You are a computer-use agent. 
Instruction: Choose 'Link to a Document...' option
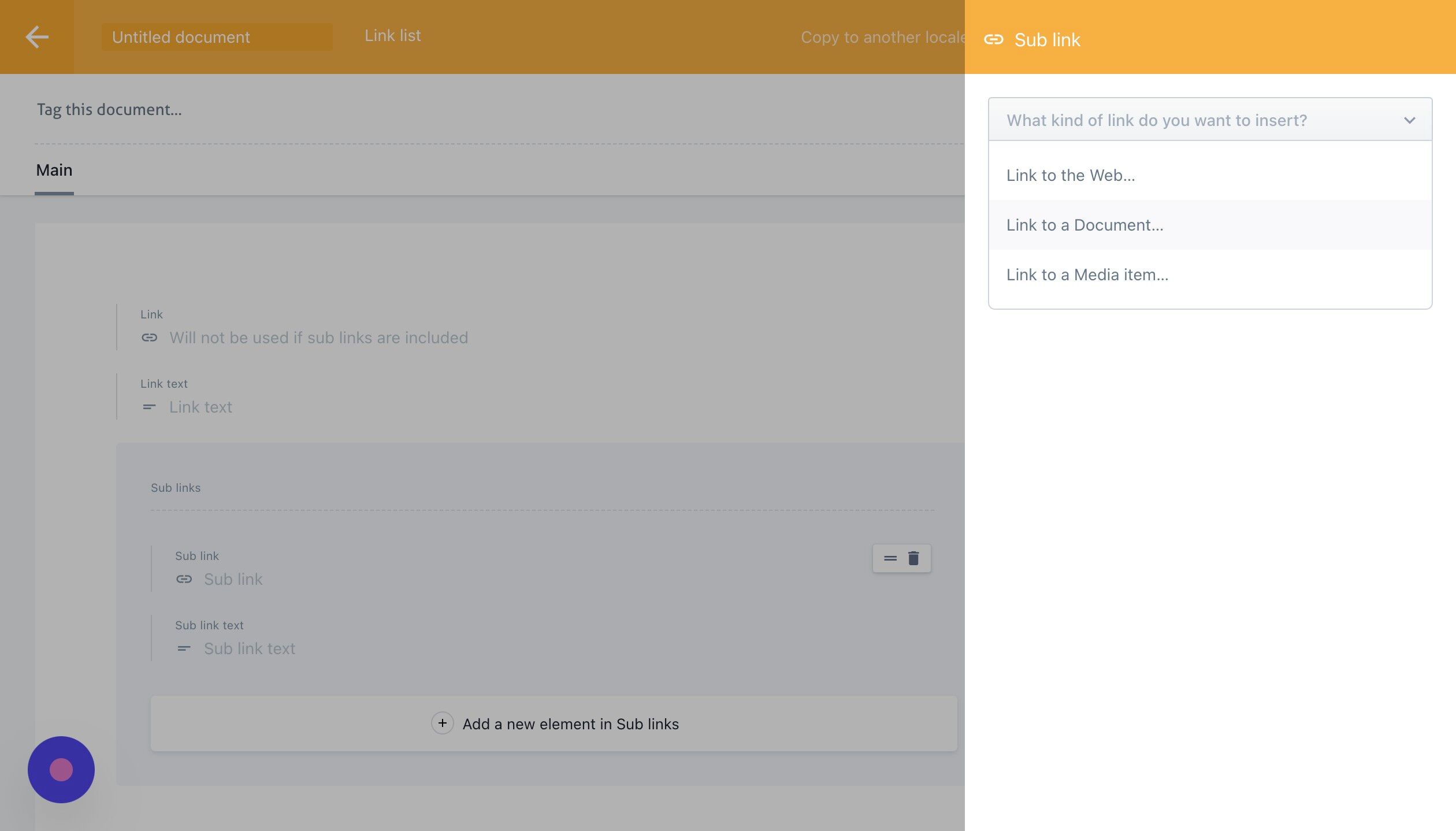(1084, 225)
